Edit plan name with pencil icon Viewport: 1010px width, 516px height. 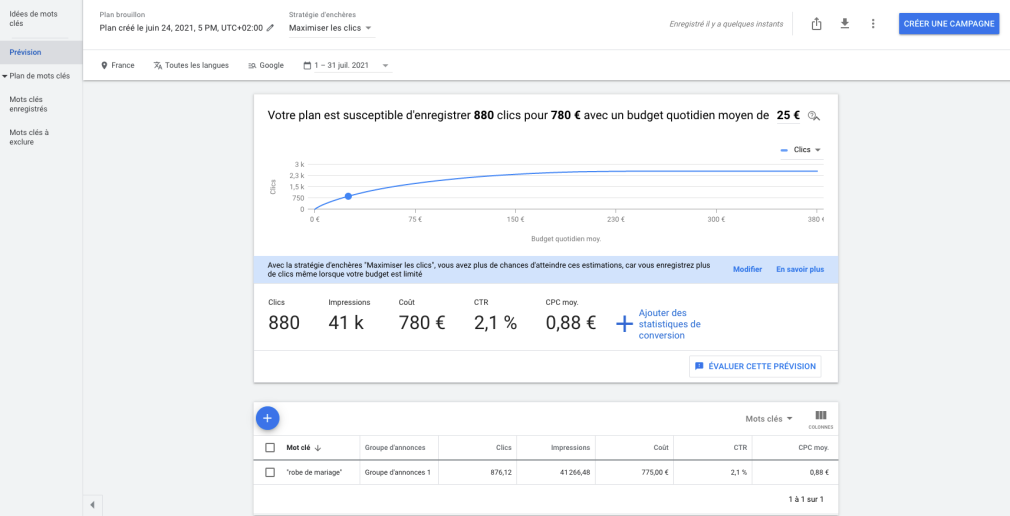coord(270,28)
